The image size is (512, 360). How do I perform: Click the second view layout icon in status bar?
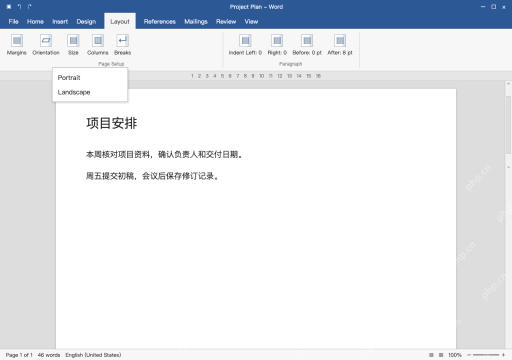click(441, 355)
